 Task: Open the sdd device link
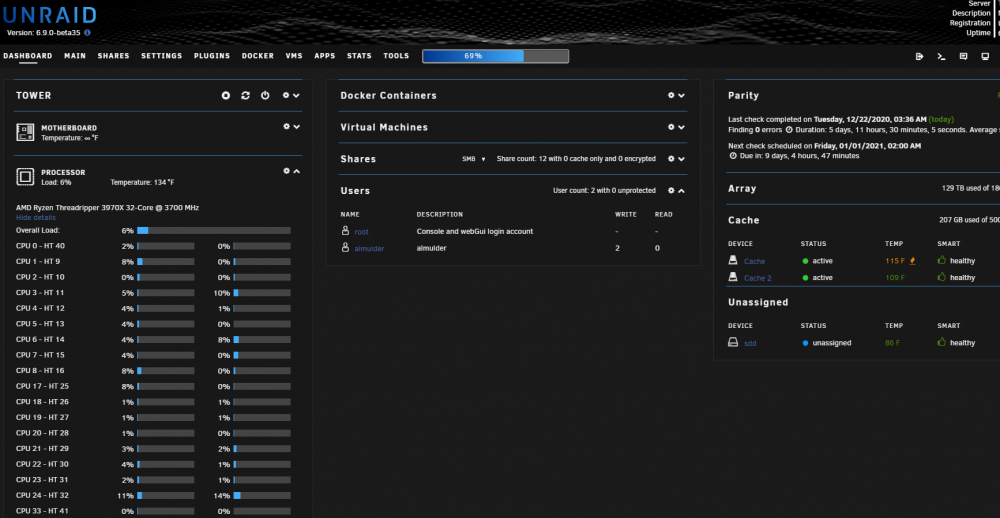(750, 343)
